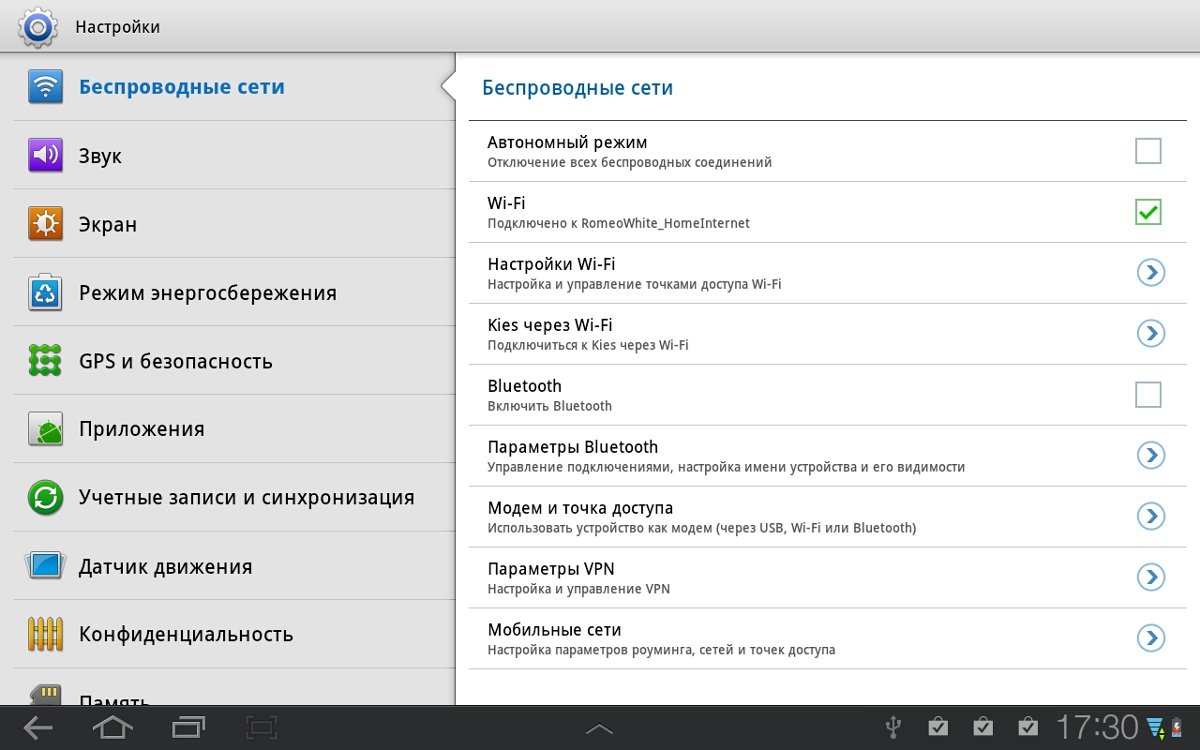Open the Приложения android icon
This screenshot has height=750, width=1200.
click(45, 429)
